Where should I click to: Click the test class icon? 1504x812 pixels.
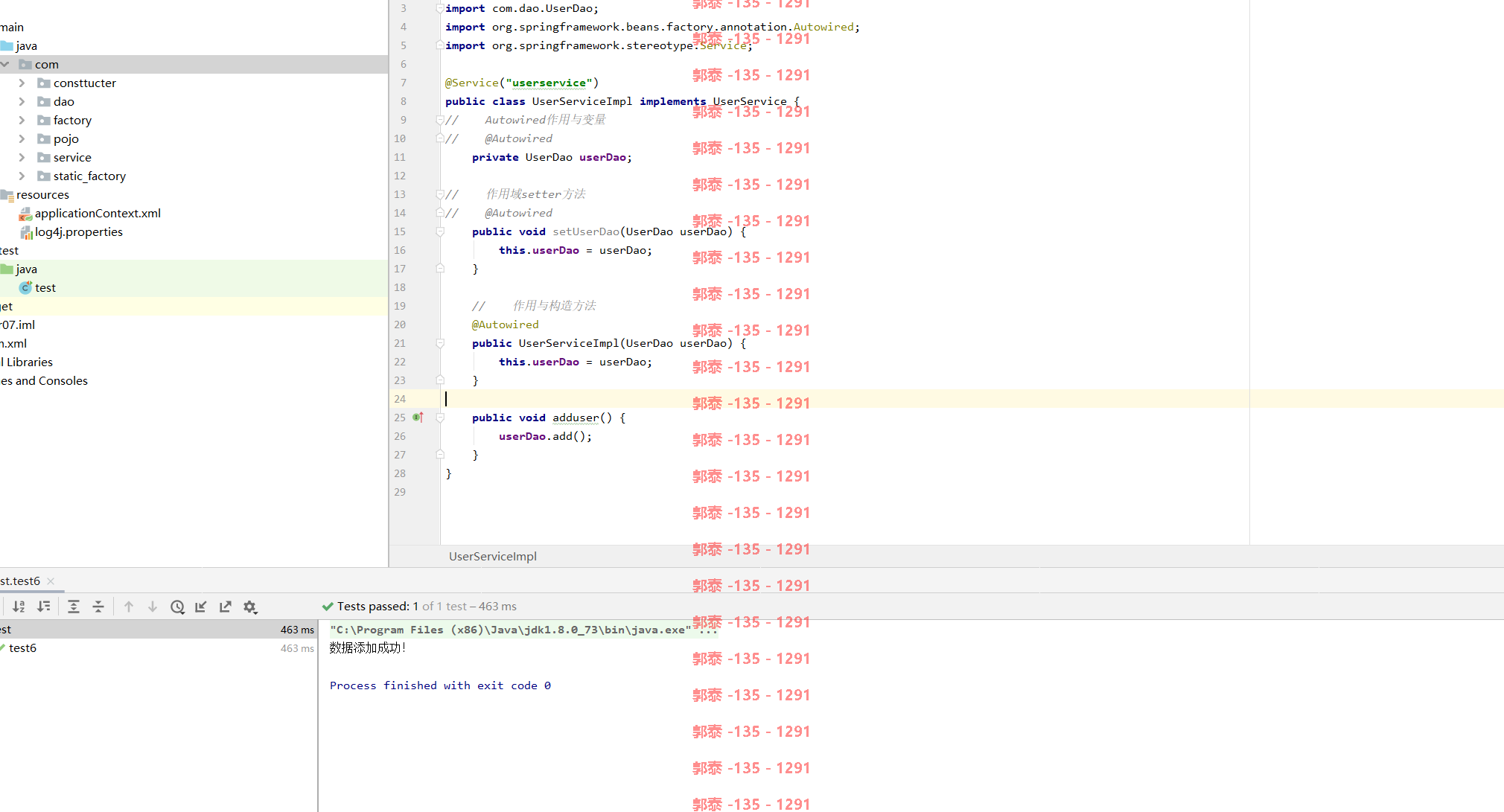tap(25, 287)
